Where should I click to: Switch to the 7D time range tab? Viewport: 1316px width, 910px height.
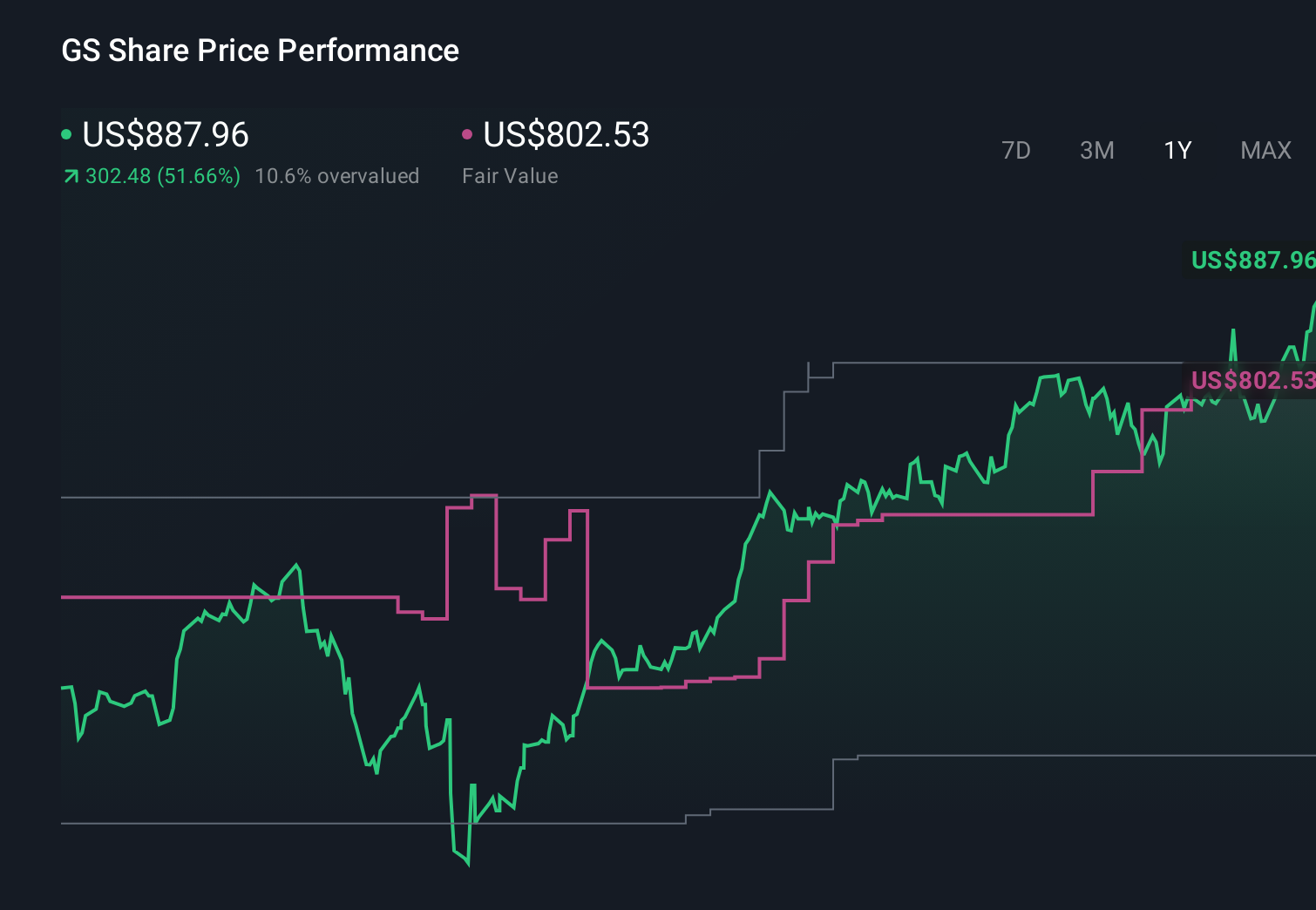(x=1016, y=150)
